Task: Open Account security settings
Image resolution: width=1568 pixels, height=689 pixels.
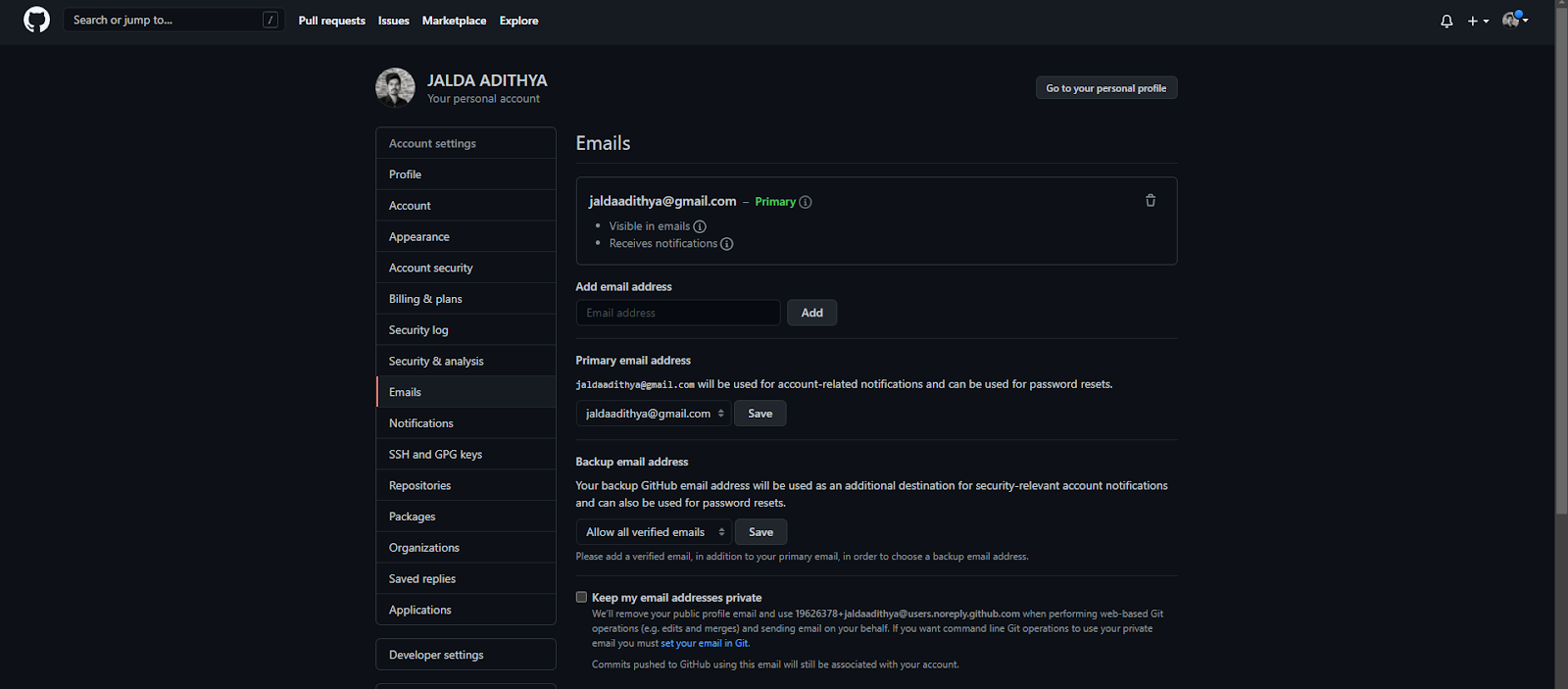Action: pyautogui.click(x=465, y=268)
